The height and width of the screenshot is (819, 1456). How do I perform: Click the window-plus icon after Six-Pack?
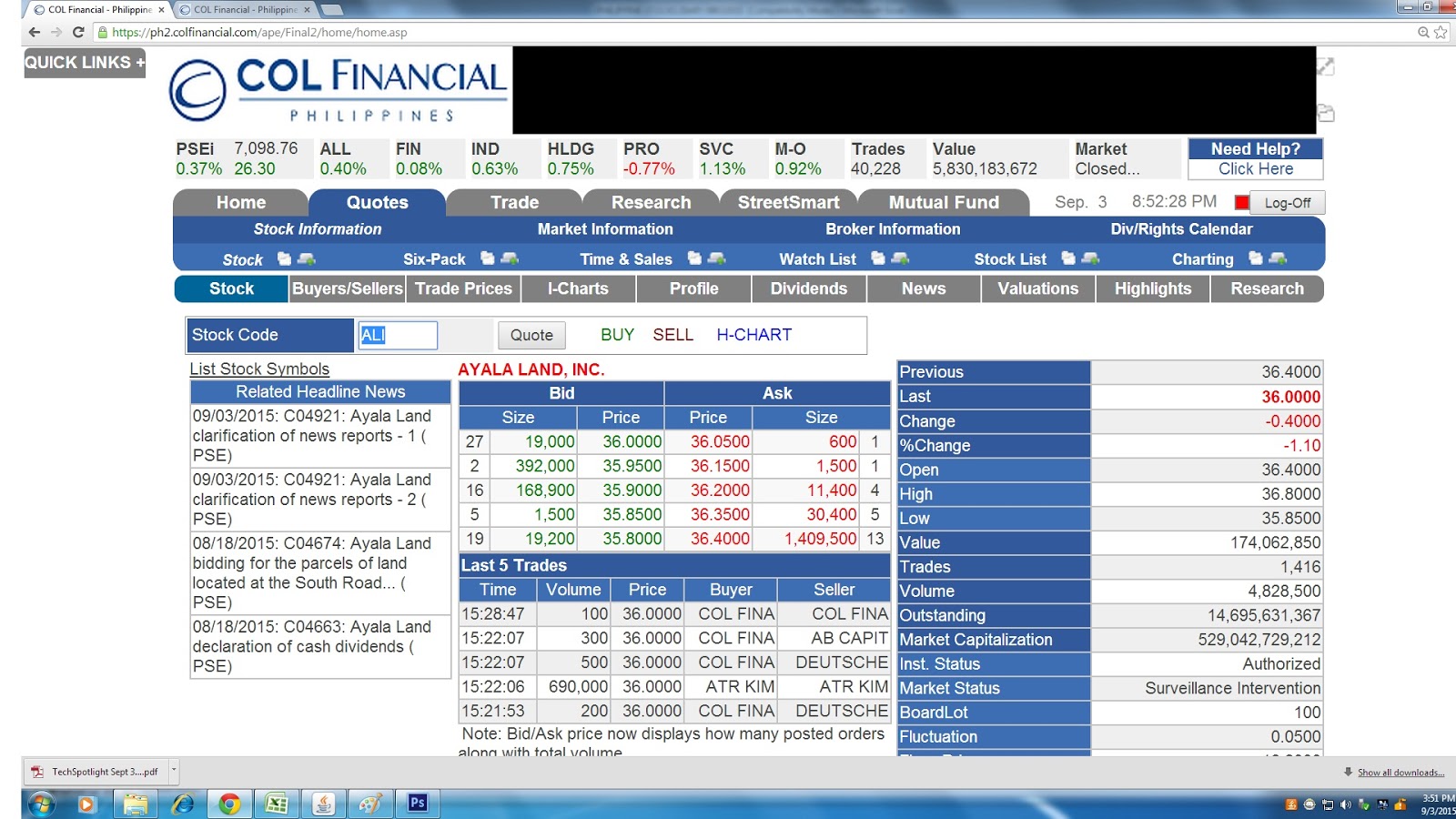[x=510, y=259]
